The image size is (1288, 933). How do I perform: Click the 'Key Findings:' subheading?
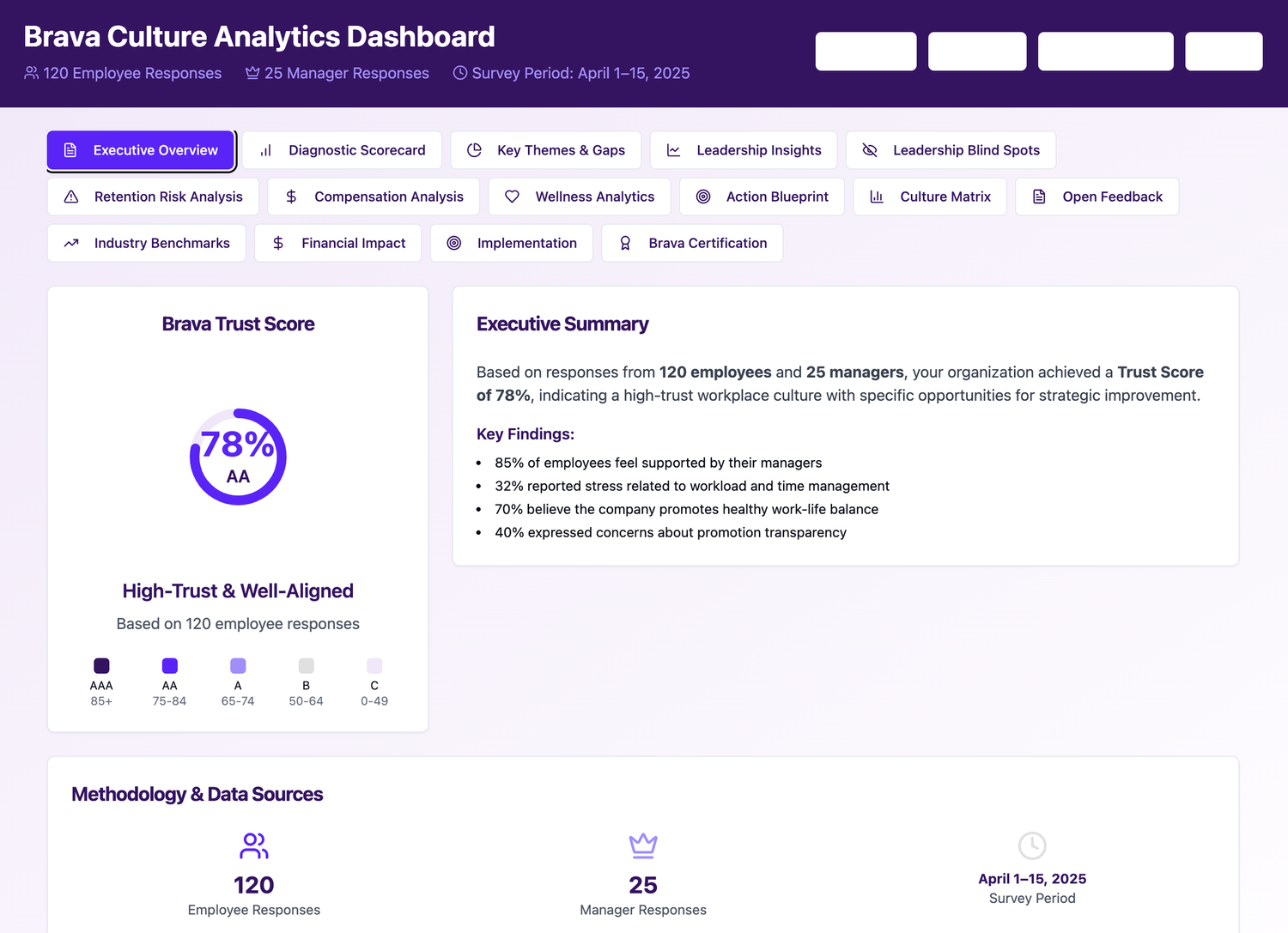pyautogui.click(x=526, y=434)
